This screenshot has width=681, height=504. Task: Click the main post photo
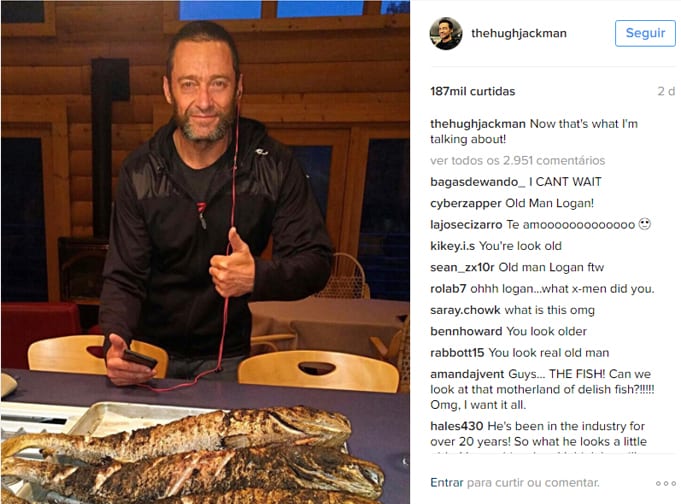(205, 252)
